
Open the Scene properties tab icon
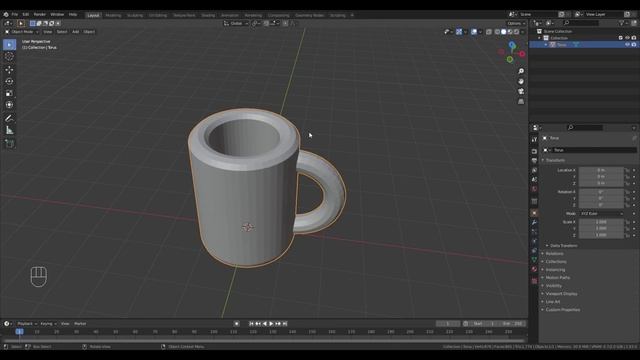pyautogui.click(x=534, y=179)
